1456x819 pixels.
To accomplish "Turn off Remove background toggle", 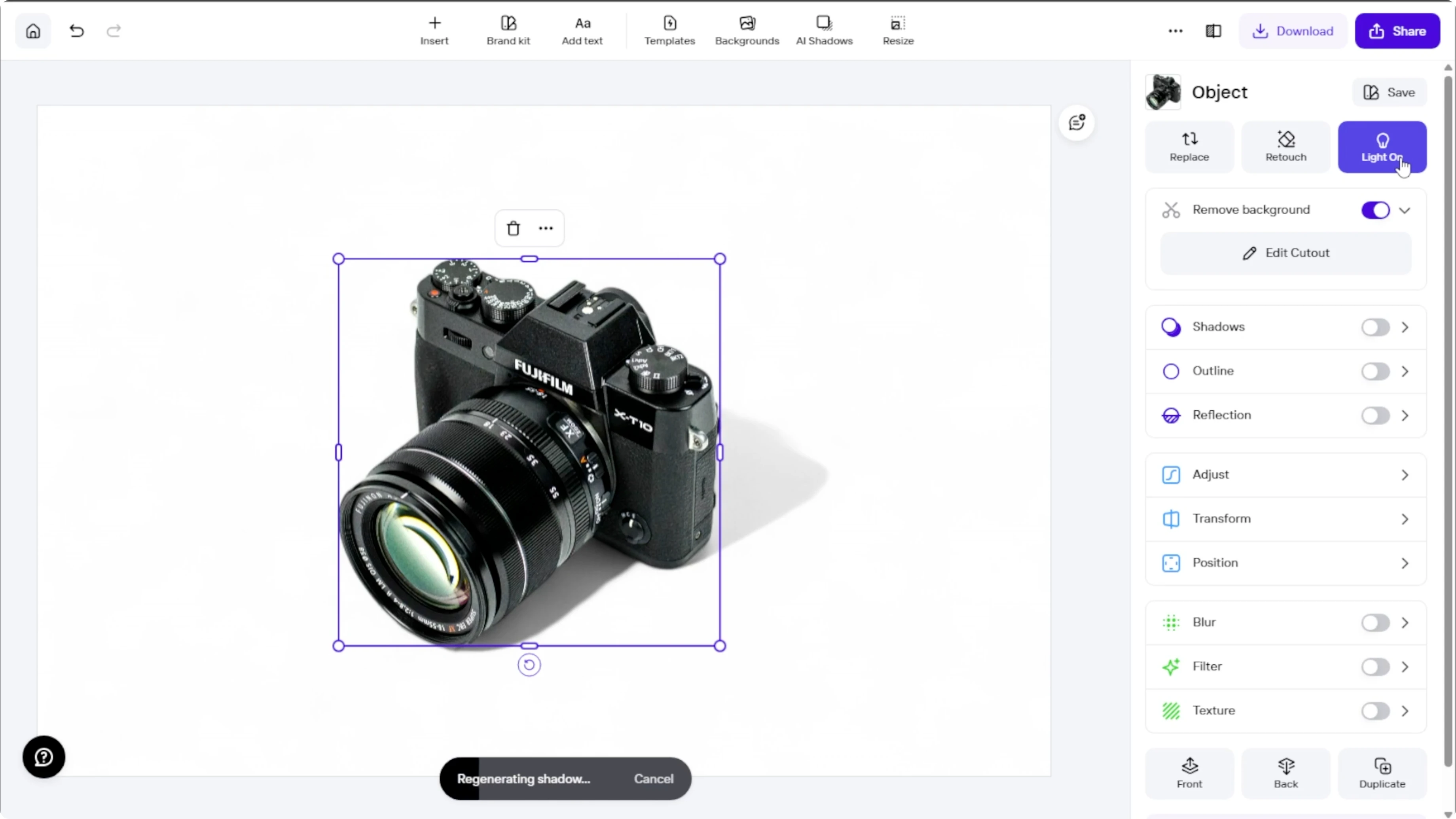I will [1375, 210].
